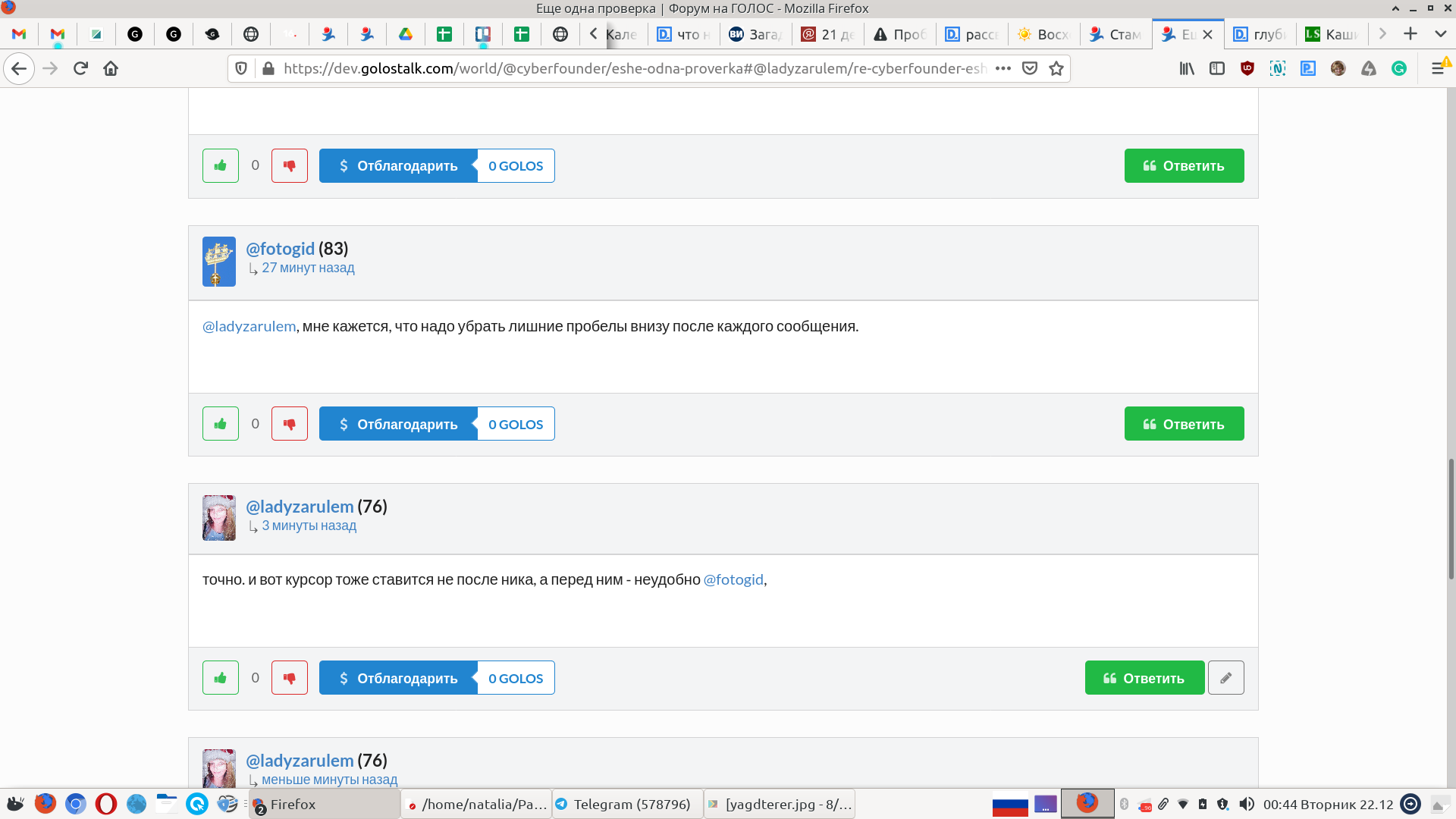Click the Firefox reload page icon
Viewport: 1456px width, 819px height.
tap(80, 68)
